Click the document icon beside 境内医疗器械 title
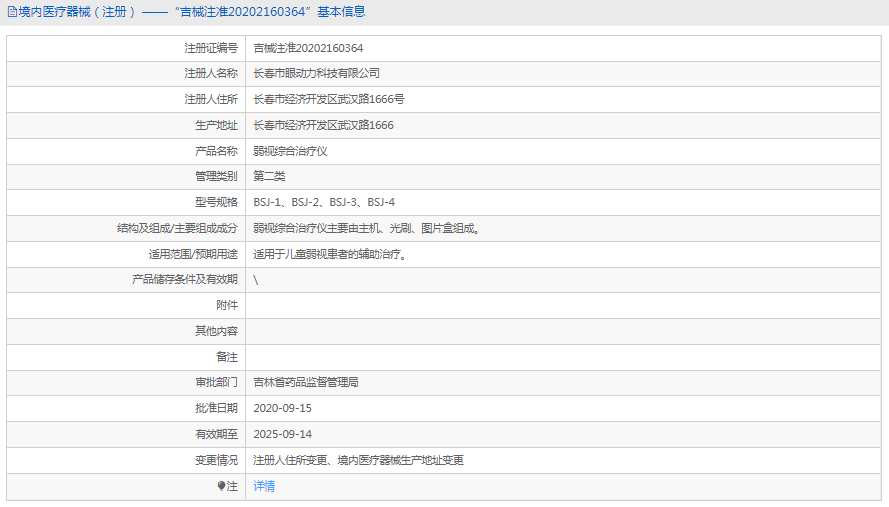 pos(12,12)
